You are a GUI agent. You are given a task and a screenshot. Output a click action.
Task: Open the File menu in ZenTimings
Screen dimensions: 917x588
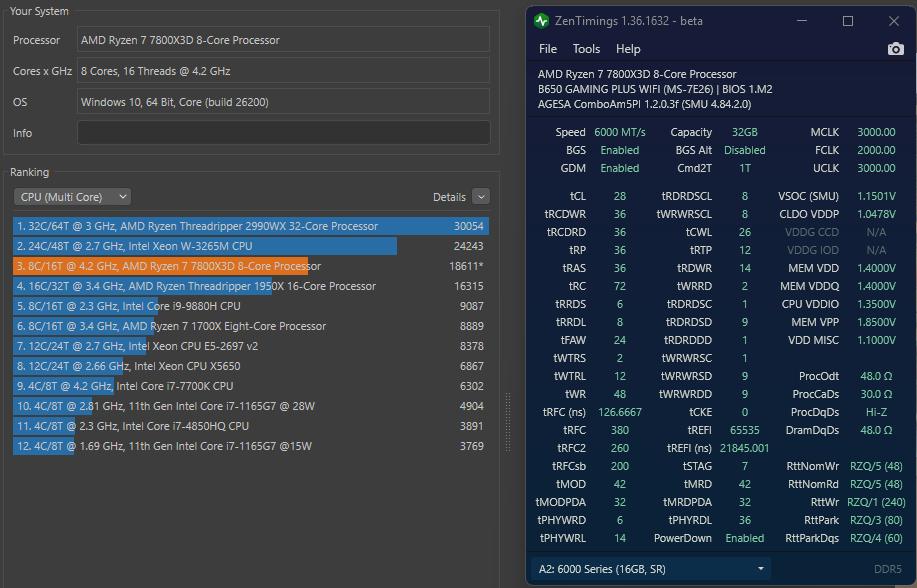[x=548, y=49]
